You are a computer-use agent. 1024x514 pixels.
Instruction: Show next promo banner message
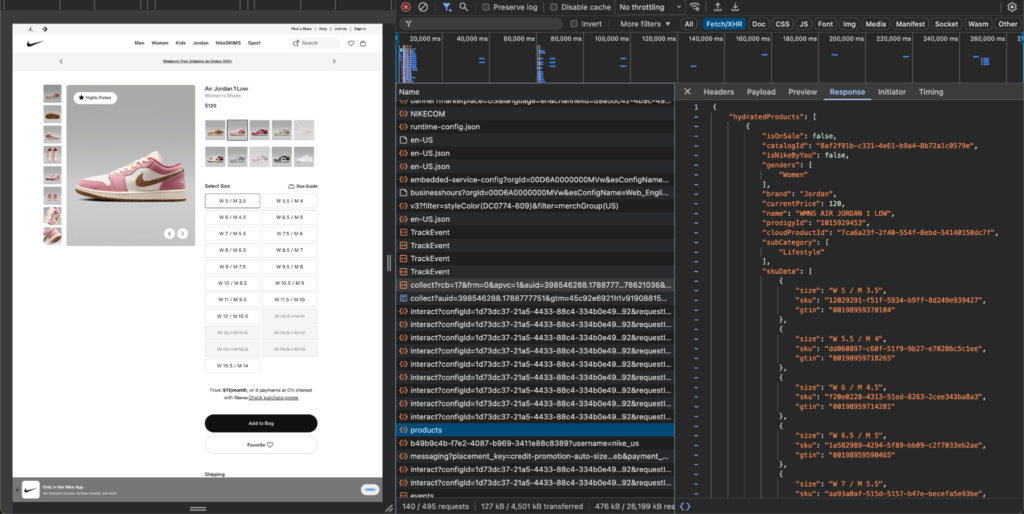[x=334, y=61]
